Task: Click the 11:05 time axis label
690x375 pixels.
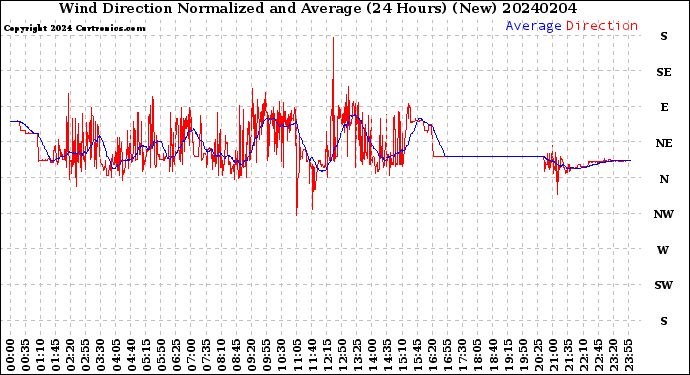Action: tap(296, 355)
